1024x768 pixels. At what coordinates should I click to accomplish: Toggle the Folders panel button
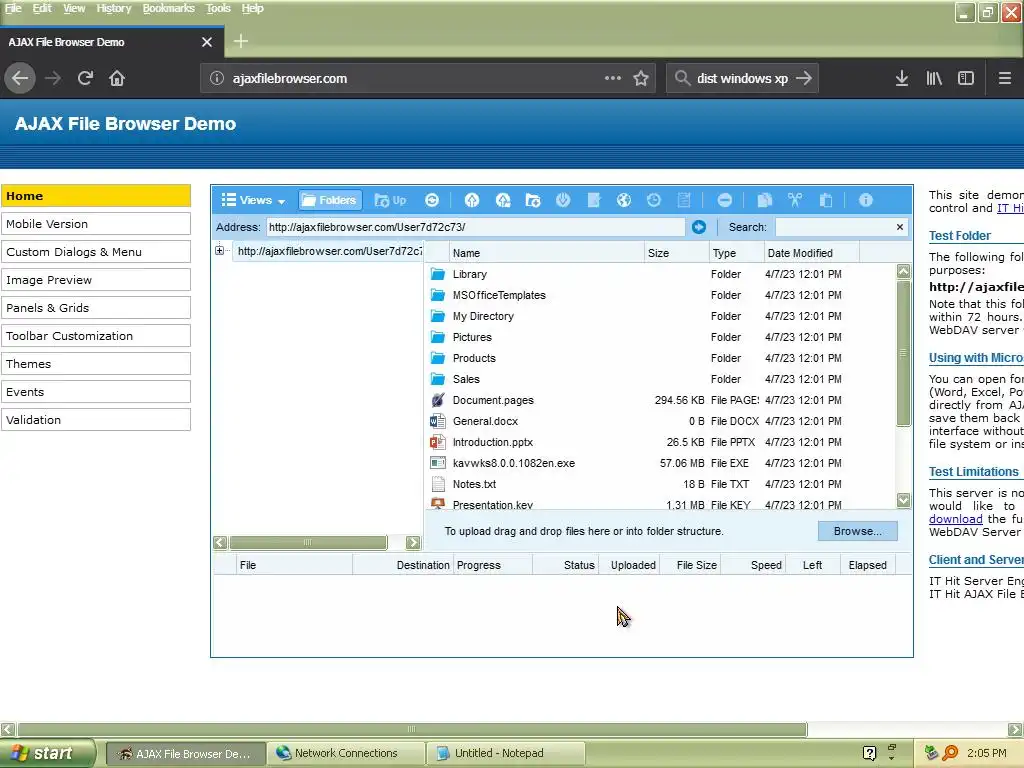(x=330, y=200)
